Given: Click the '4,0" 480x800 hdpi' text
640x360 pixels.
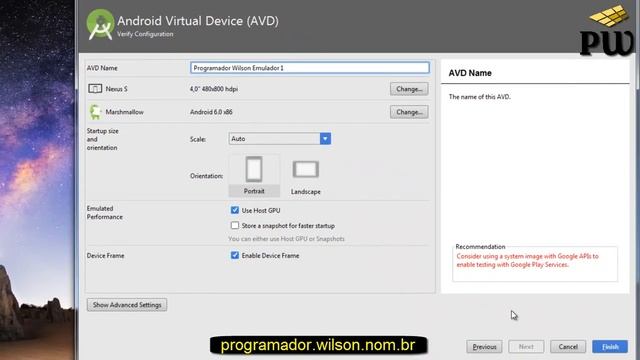Looking at the screenshot, I should [214, 89].
